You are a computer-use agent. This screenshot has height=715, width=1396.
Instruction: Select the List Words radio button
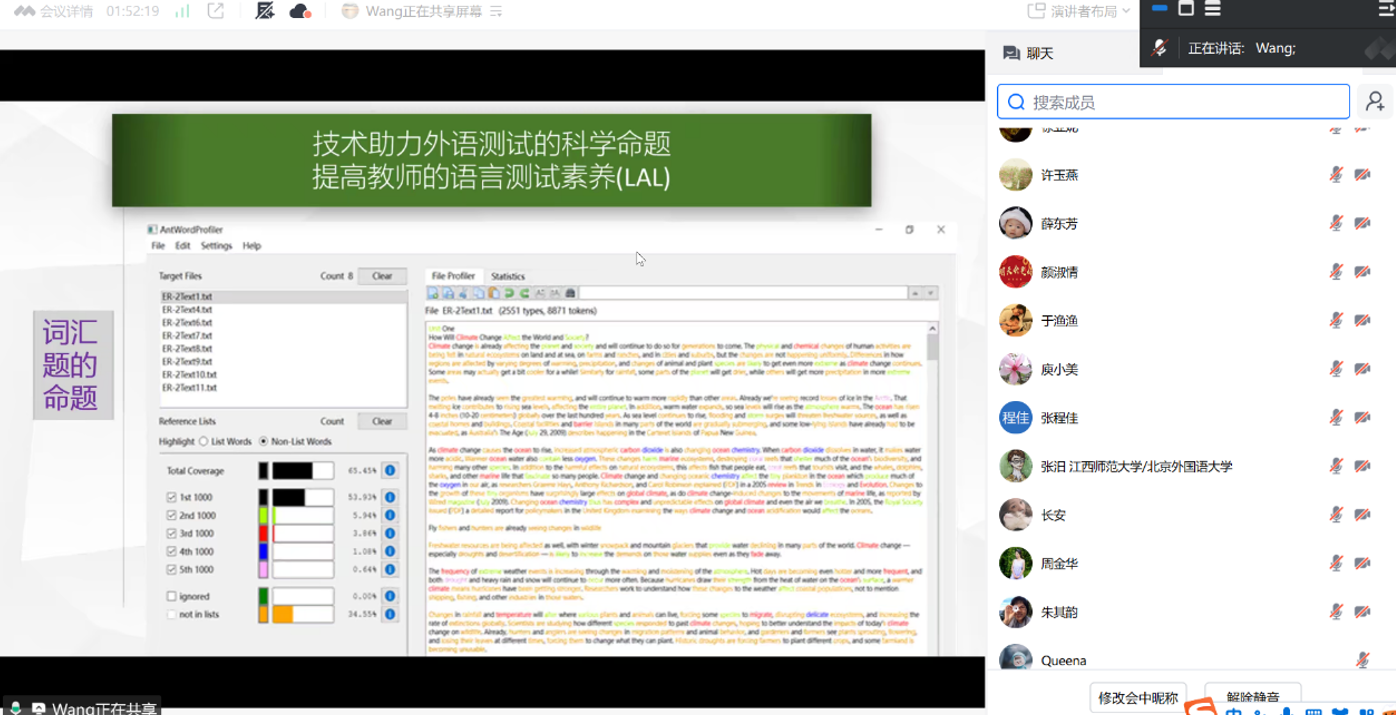coord(204,441)
